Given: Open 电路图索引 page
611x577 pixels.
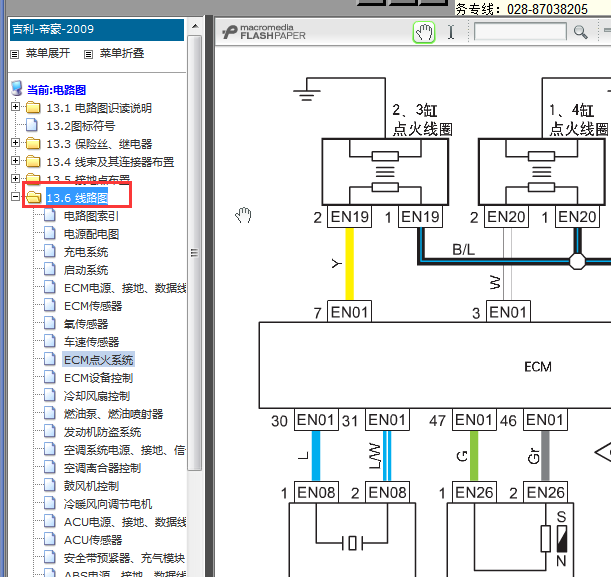Looking at the screenshot, I should coord(92,215).
